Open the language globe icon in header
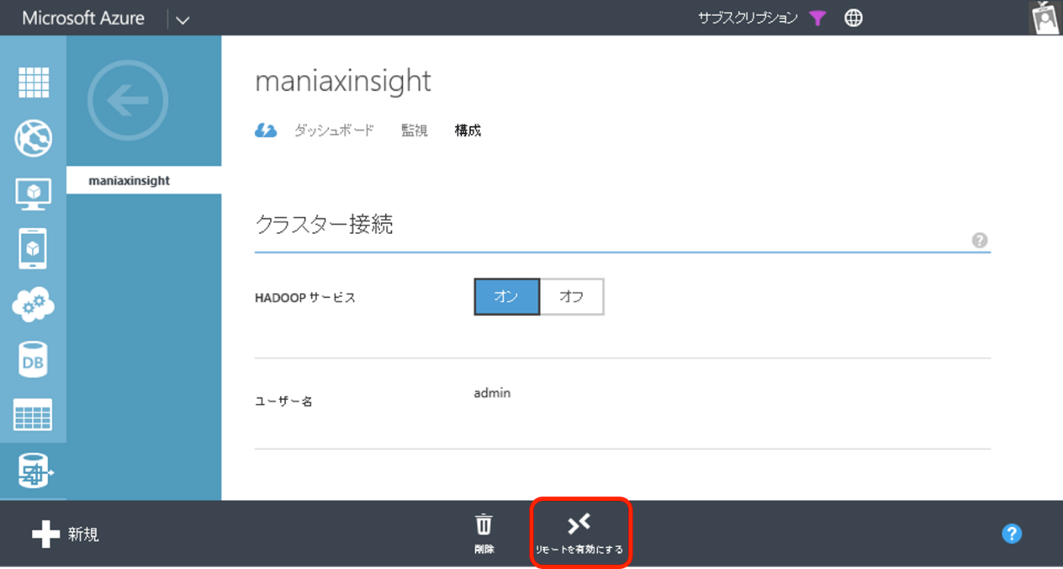 click(x=854, y=18)
